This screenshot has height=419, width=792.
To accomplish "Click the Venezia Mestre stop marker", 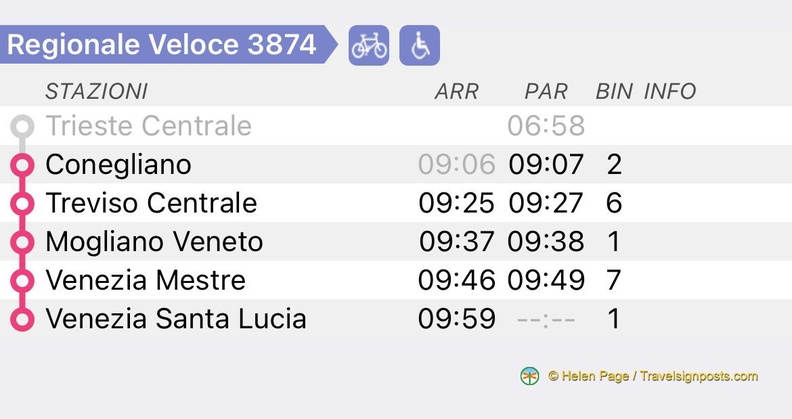I will coord(21,281).
